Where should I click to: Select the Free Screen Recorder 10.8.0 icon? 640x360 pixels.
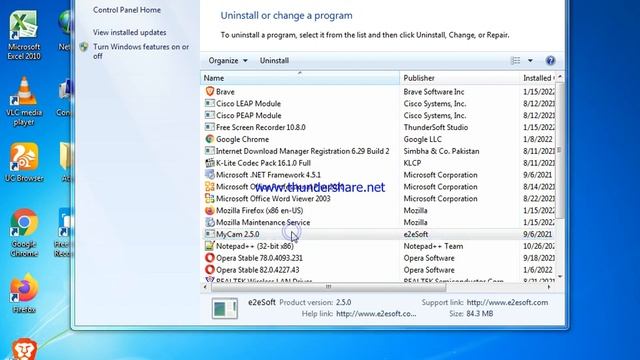[210, 127]
